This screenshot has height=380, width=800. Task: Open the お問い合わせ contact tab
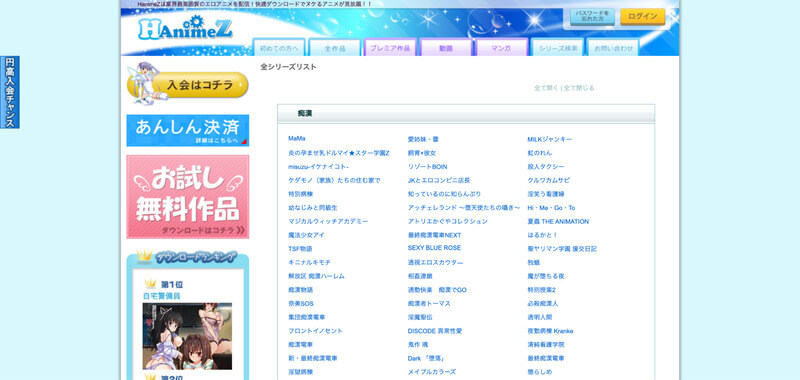coord(613,48)
